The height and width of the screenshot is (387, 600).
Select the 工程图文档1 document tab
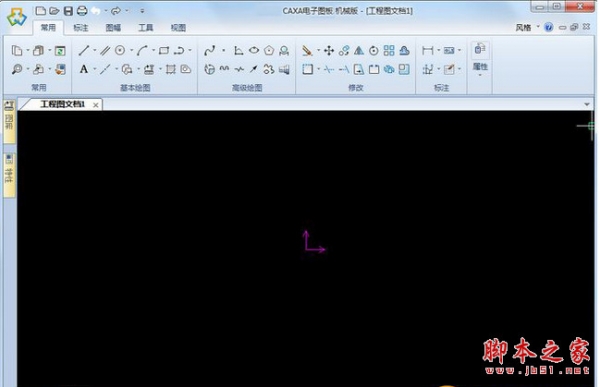tap(62, 104)
